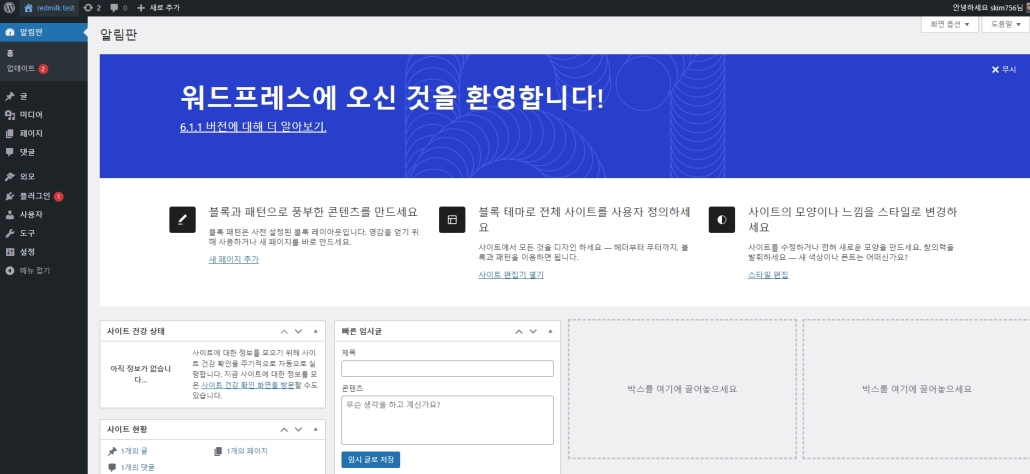Image resolution: width=1030 pixels, height=474 pixels.
Task: Select the 페이지 pages icon in sidebar
Action: tap(9, 133)
